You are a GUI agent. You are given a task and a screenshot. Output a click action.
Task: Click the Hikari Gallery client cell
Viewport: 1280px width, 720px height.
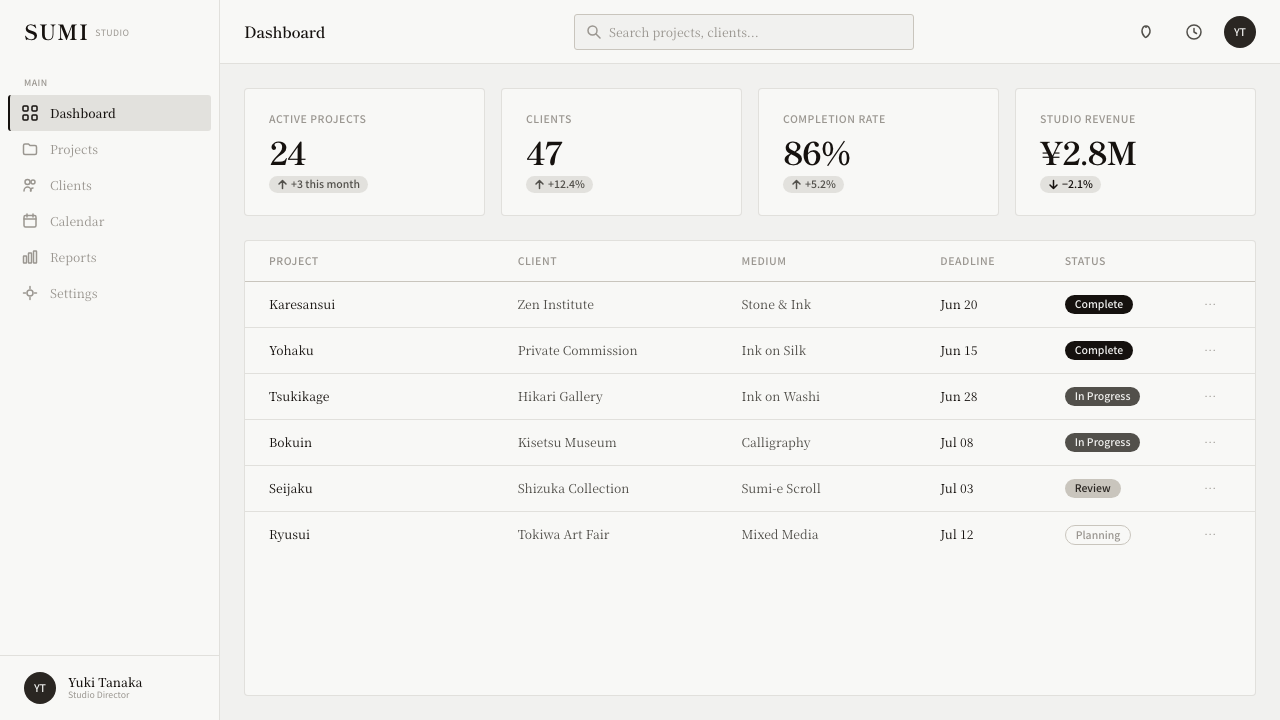coord(560,396)
